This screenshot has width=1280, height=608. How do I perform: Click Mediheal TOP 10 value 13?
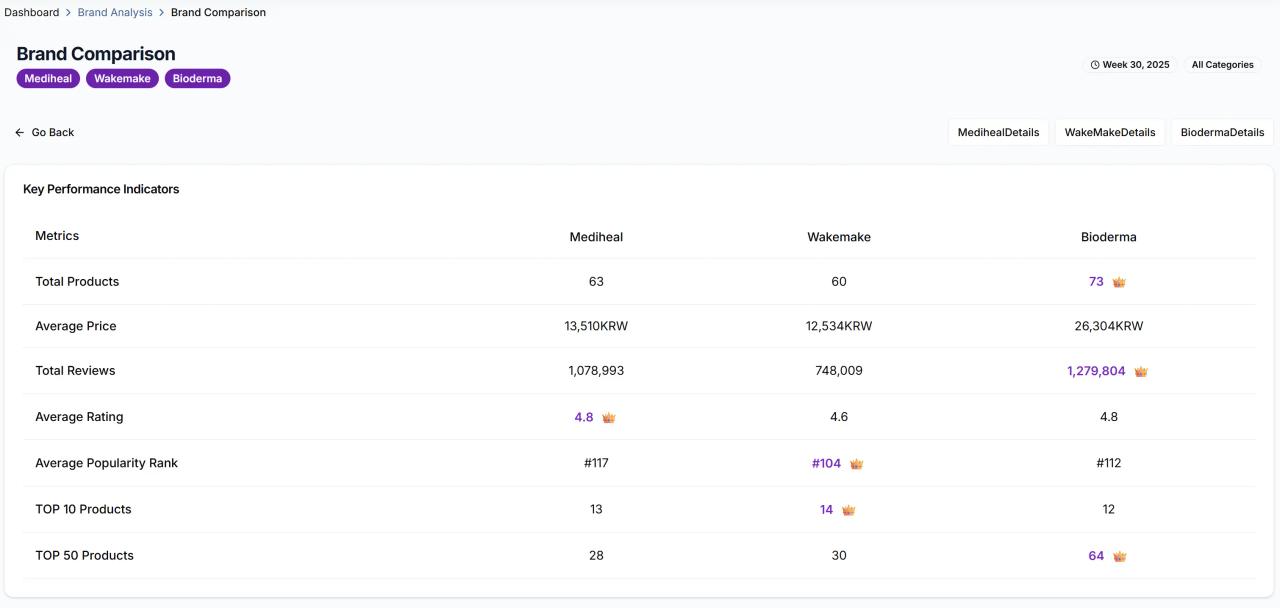coord(596,509)
